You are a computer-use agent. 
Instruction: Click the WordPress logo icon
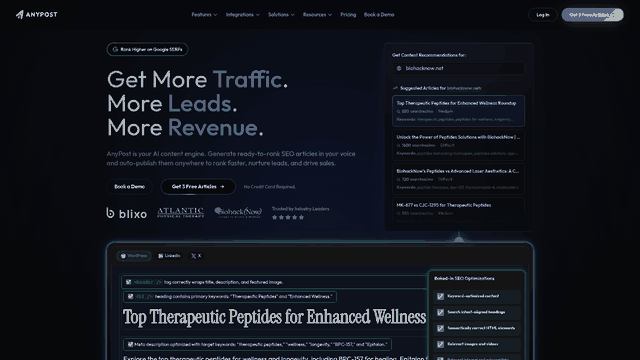point(123,256)
